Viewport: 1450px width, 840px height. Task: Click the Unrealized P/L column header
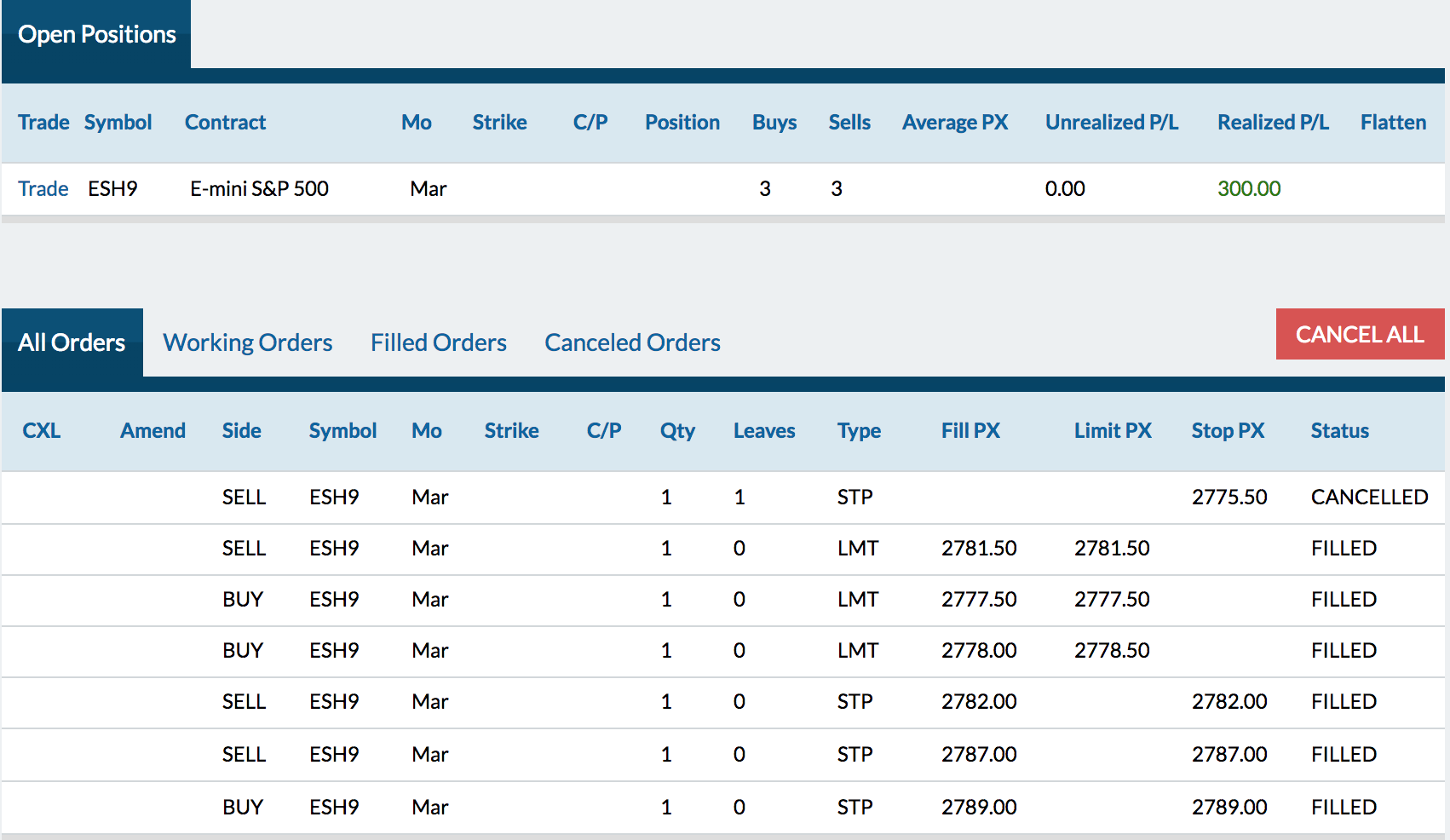pyautogui.click(x=1112, y=123)
